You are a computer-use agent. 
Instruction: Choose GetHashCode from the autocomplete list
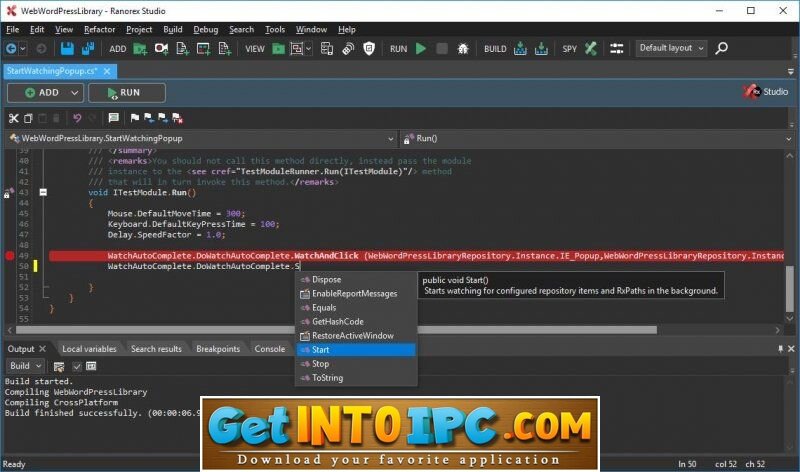(356, 321)
